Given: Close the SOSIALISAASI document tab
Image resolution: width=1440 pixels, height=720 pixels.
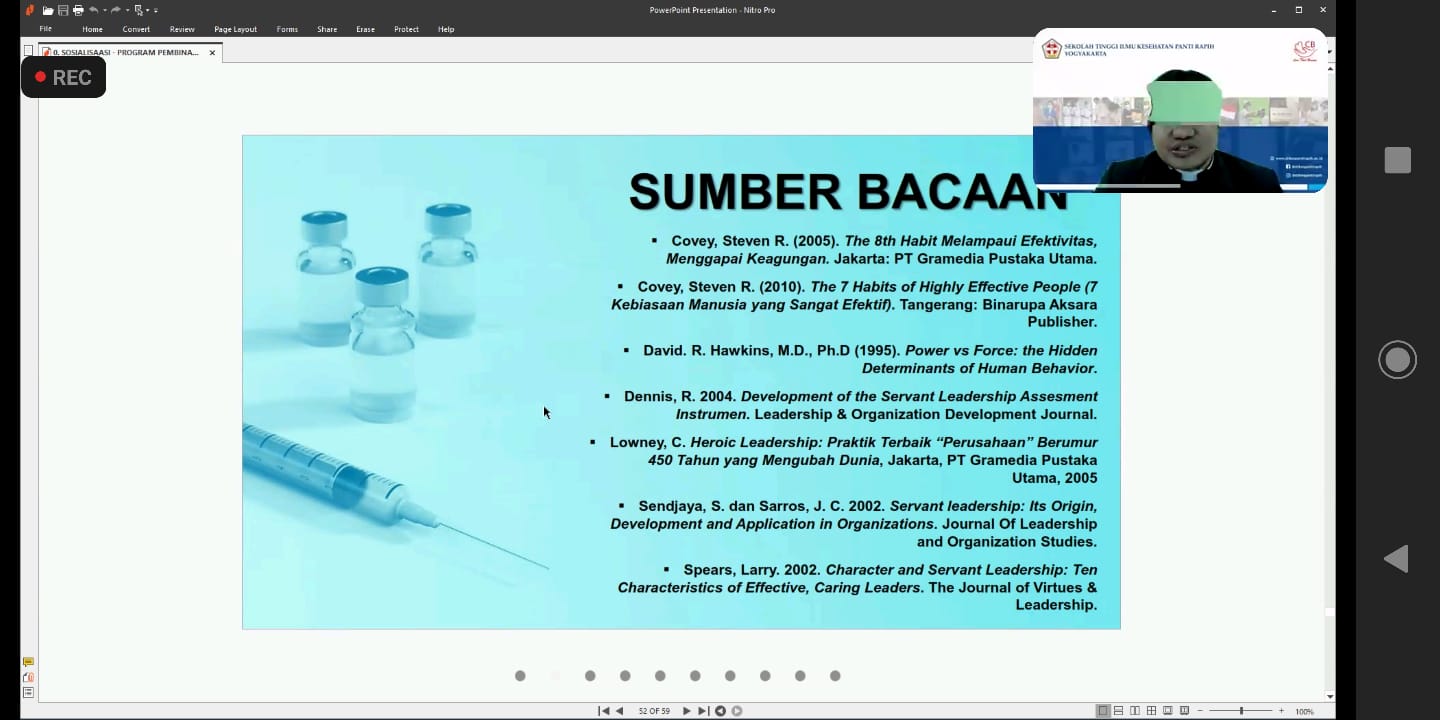Looking at the screenshot, I should click(212, 52).
